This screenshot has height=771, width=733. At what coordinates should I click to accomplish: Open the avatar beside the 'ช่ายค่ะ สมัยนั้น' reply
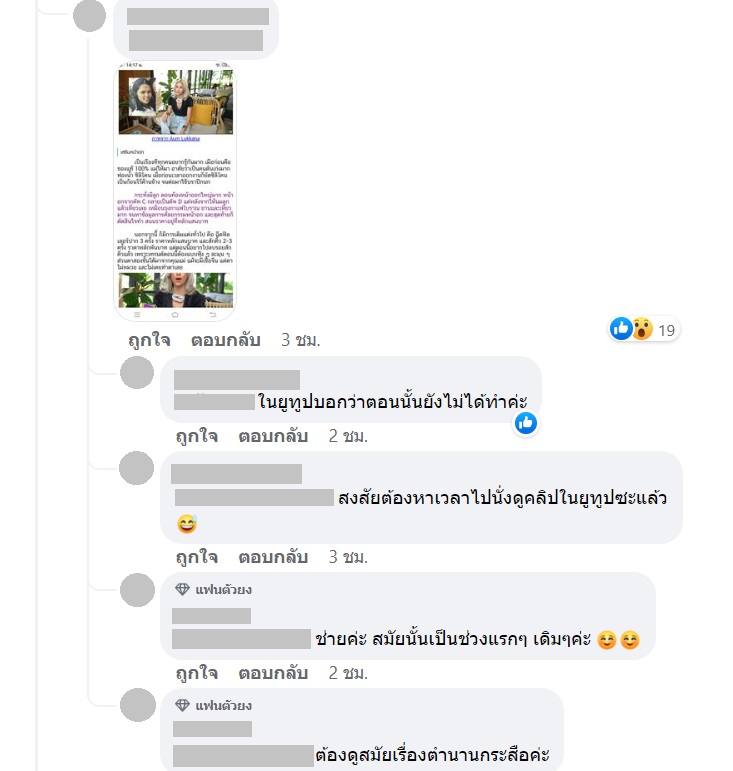[x=138, y=590]
